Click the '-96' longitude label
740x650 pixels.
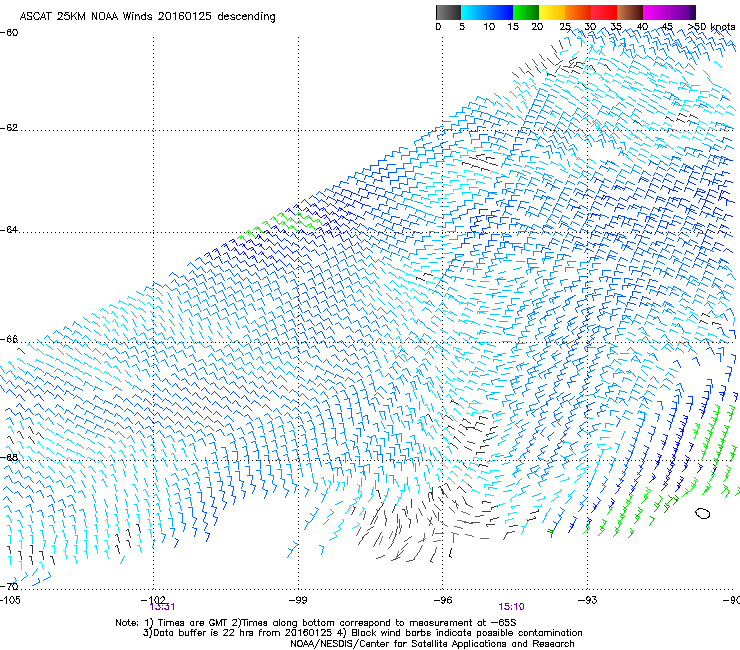(443, 600)
